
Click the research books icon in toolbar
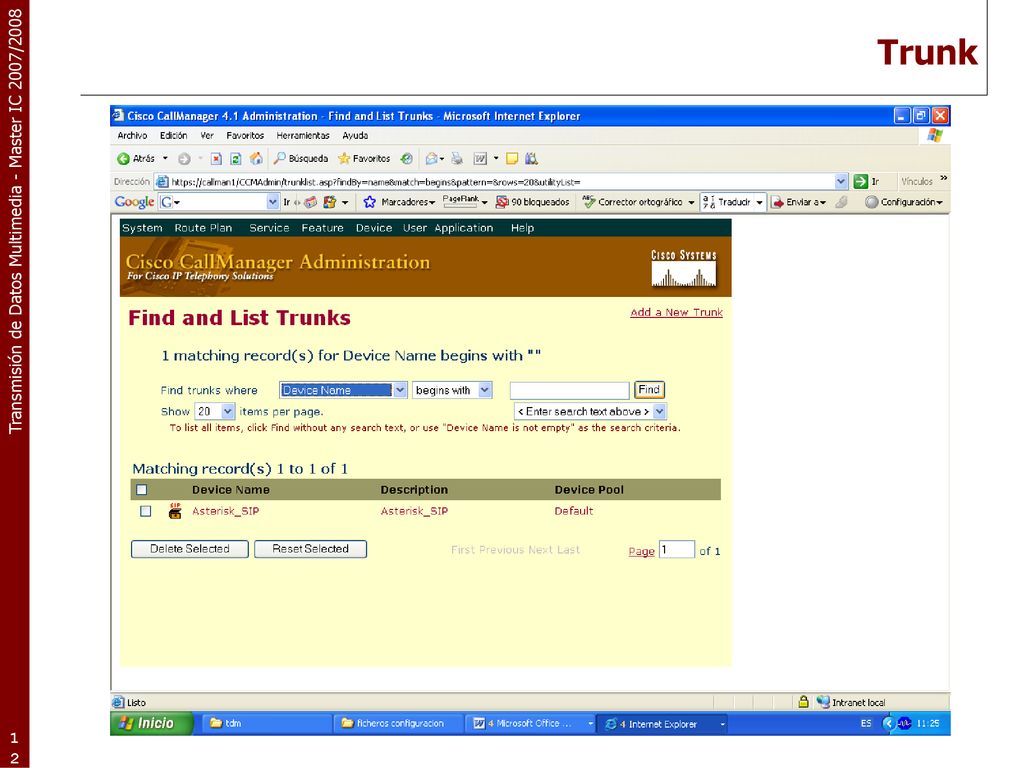532,159
